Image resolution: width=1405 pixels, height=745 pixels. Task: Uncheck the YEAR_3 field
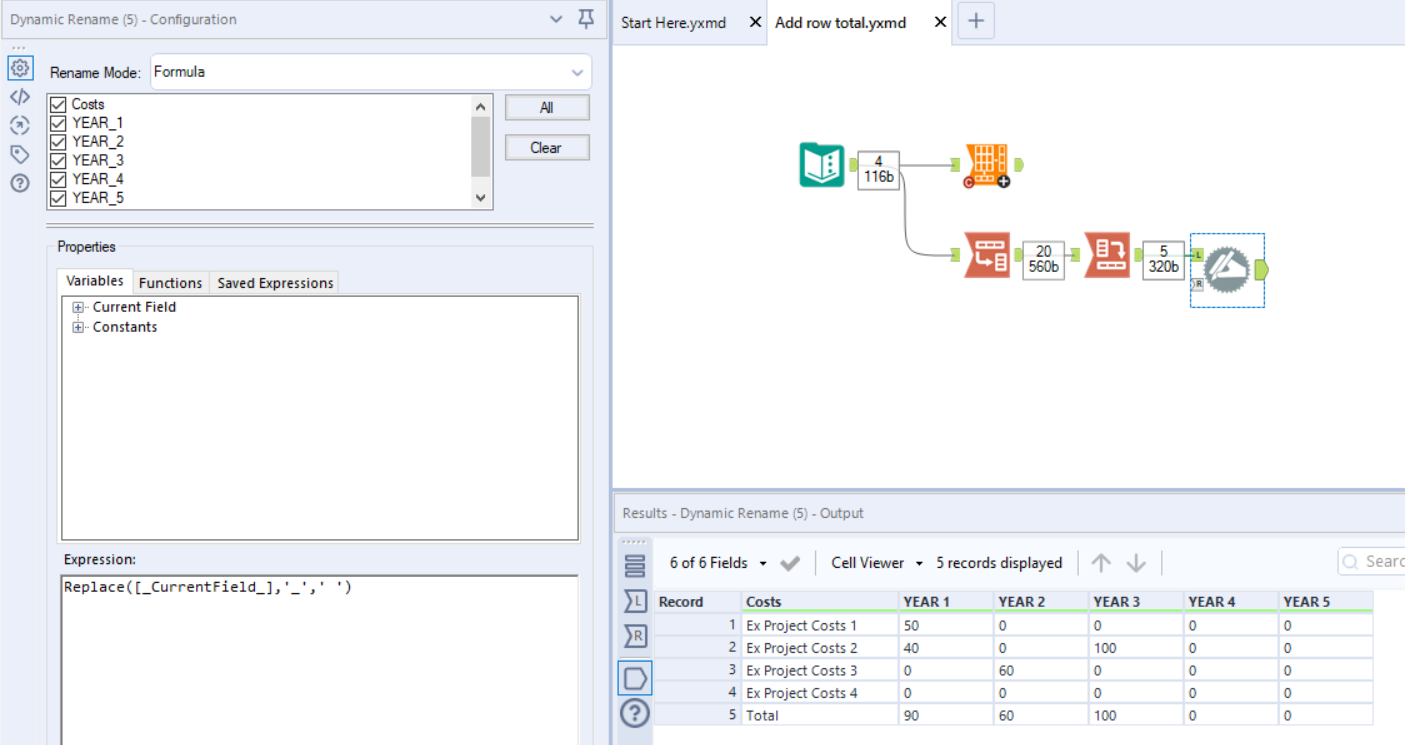click(58, 160)
